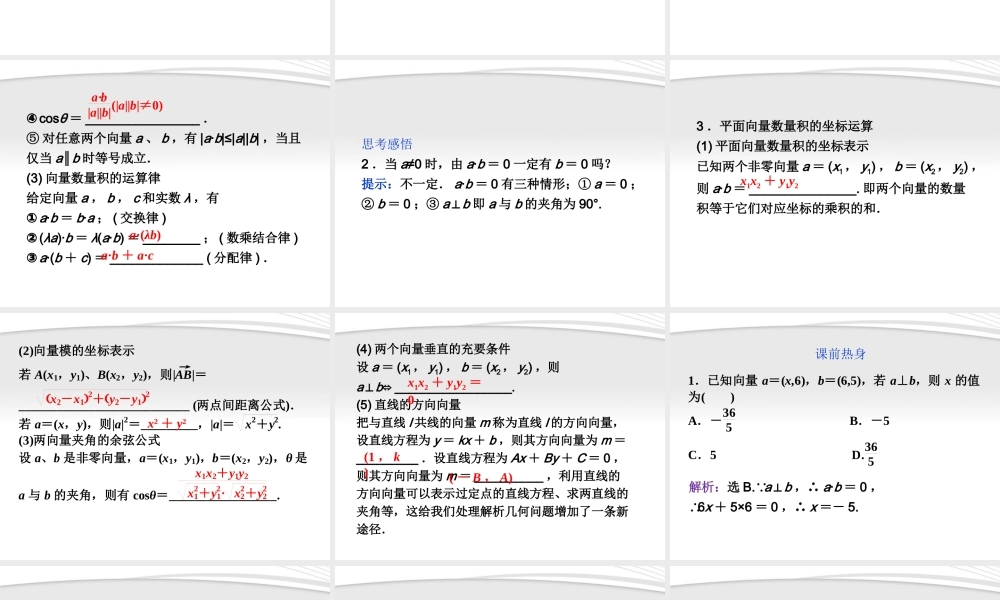Select answer option 'D. 36/5'
Image resolution: width=1000 pixels, height=600 pixels.
point(865,454)
